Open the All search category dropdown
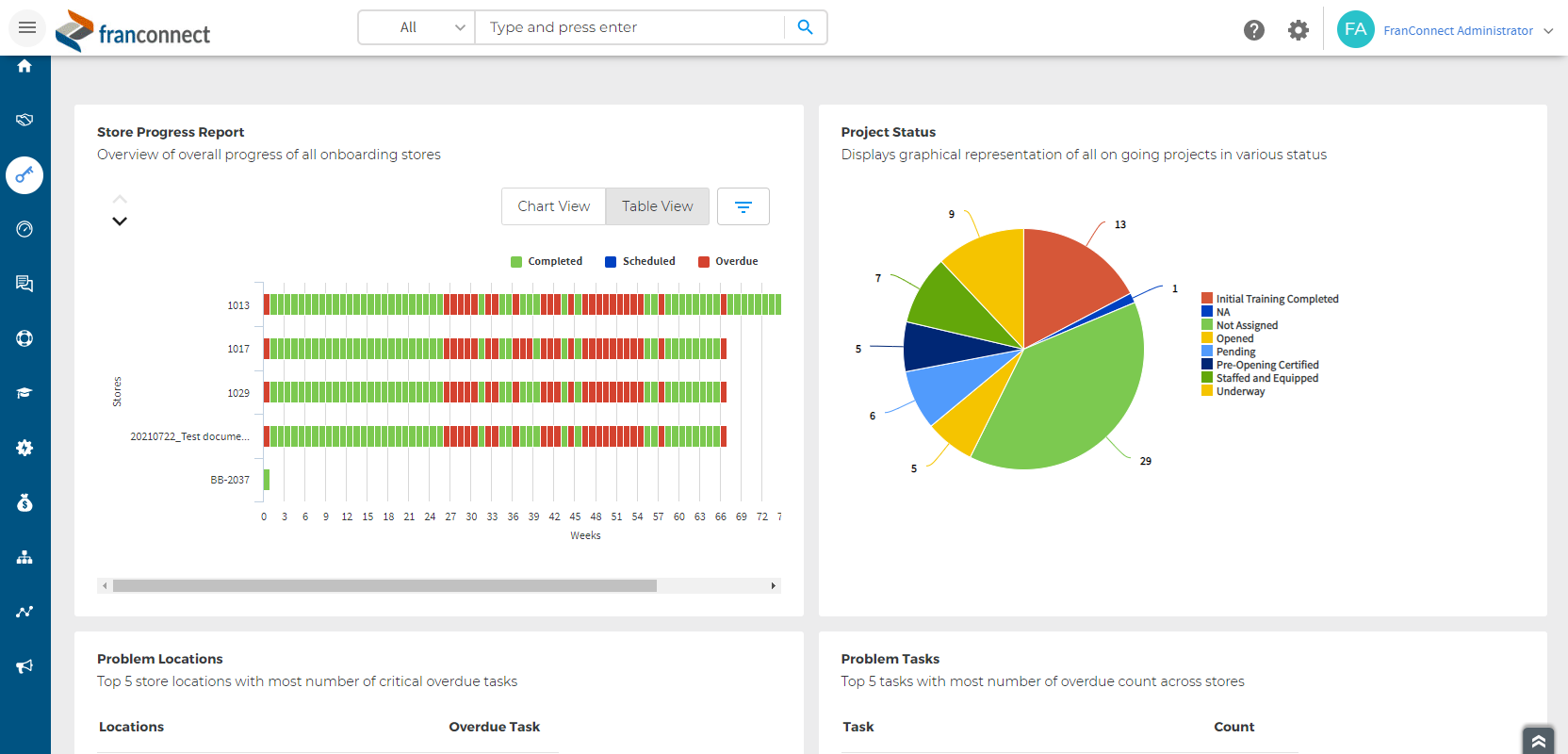Screen dimensions: 1568x754 [x=416, y=27]
